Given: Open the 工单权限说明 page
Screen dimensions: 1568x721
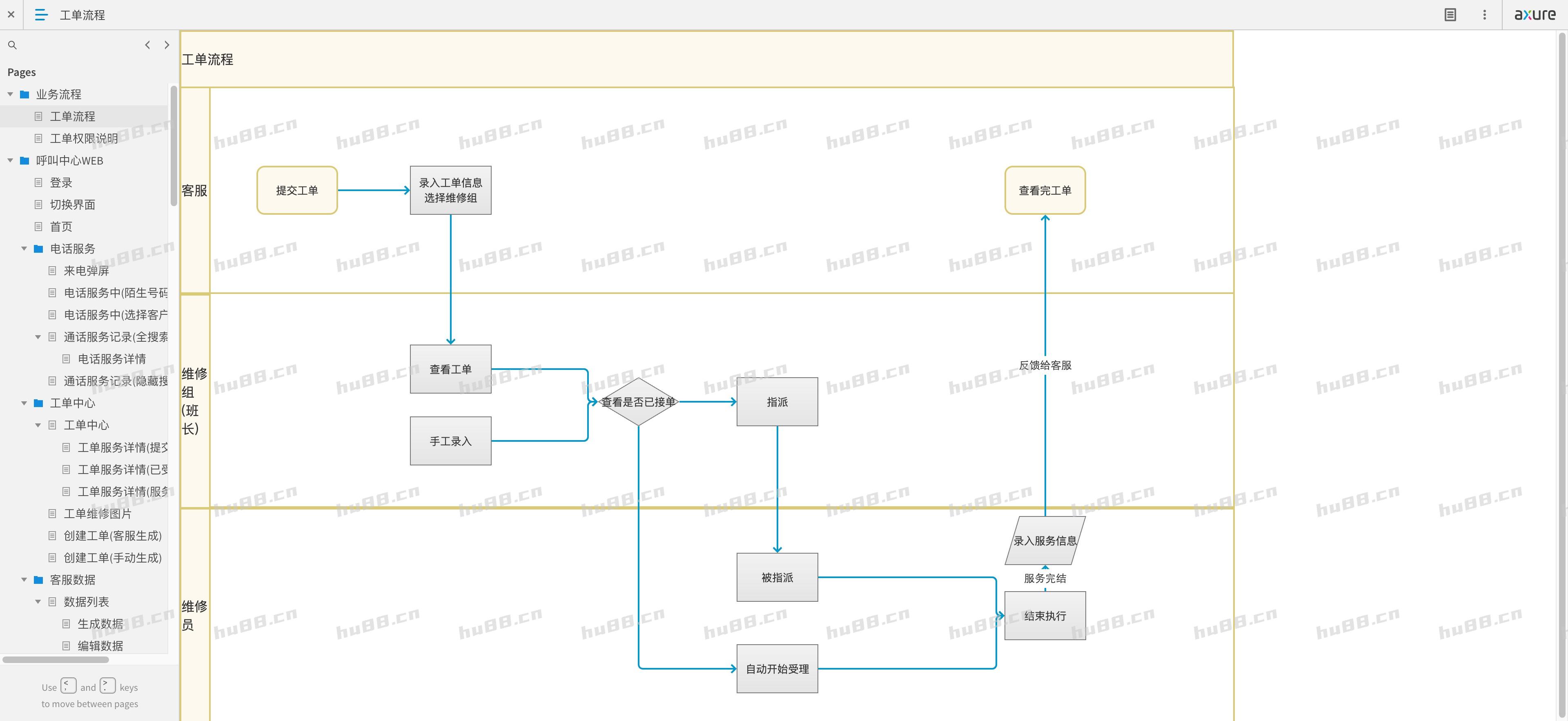Looking at the screenshot, I should pos(83,139).
